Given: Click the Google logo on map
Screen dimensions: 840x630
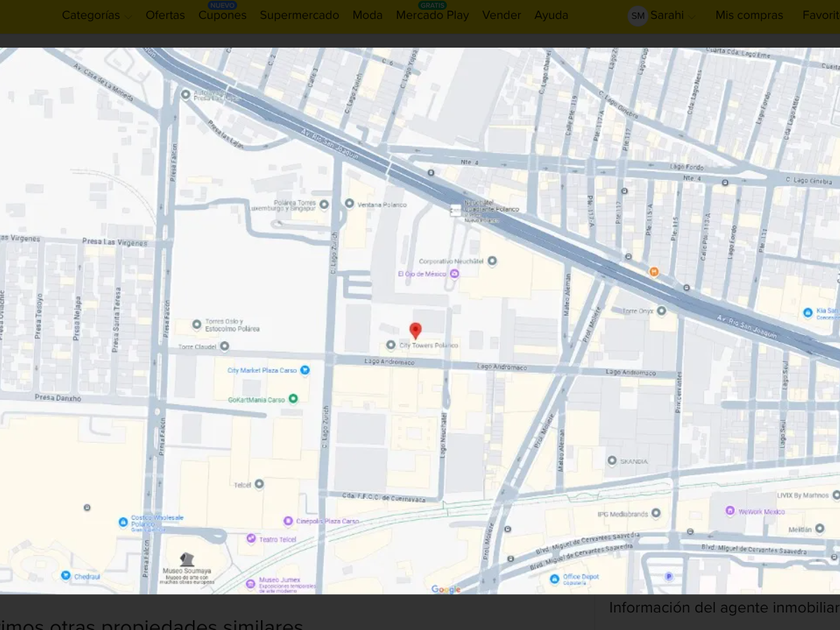Looking at the screenshot, I should click(446, 589).
